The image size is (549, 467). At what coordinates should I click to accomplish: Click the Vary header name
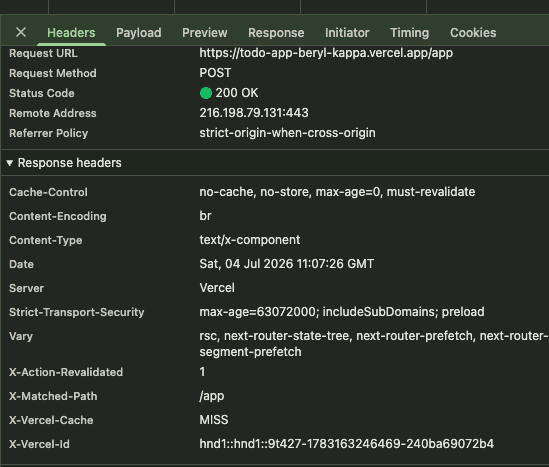click(x=21, y=336)
